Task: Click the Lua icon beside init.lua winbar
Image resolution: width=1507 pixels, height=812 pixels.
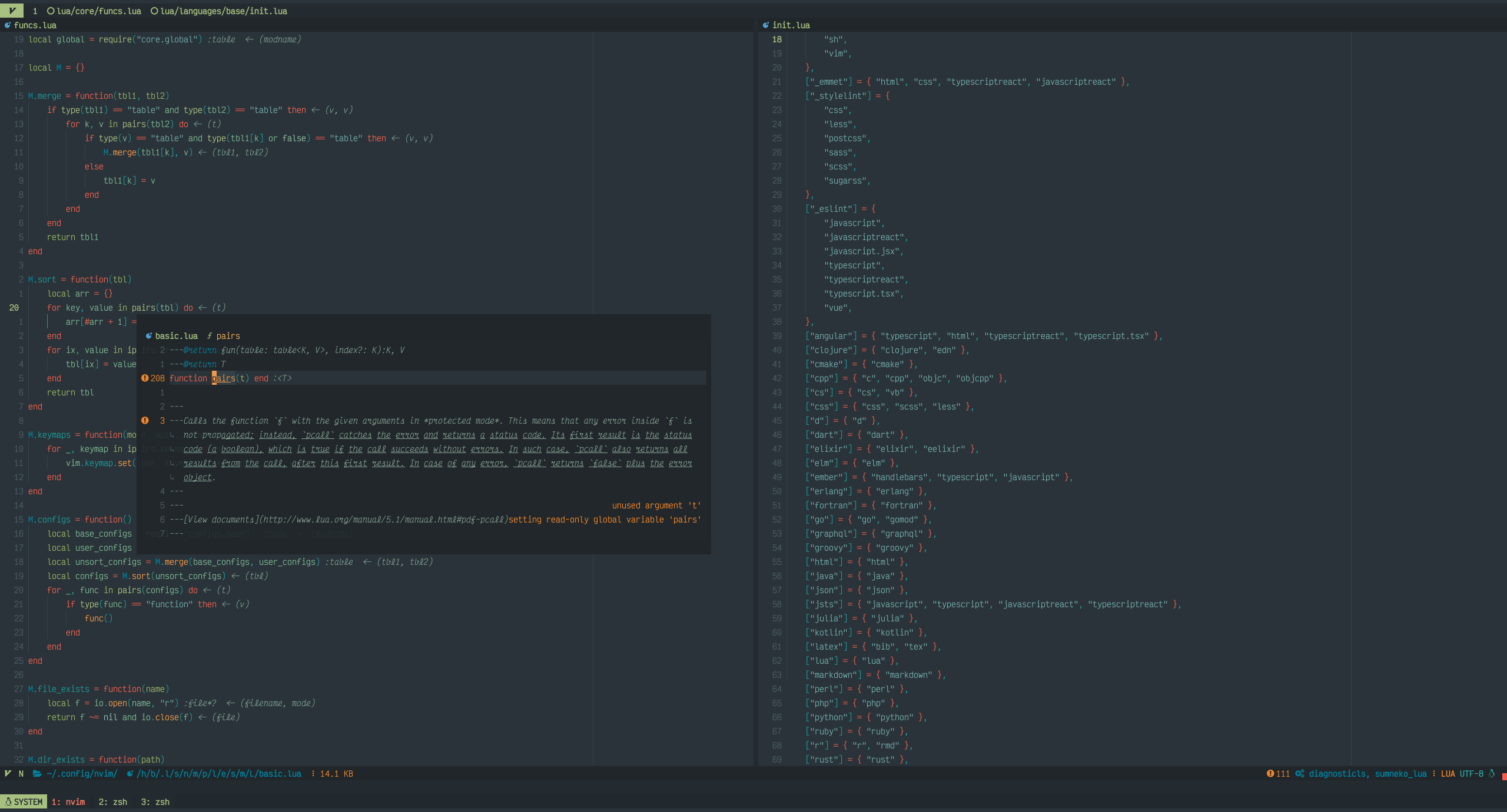Action: point(765,25)
